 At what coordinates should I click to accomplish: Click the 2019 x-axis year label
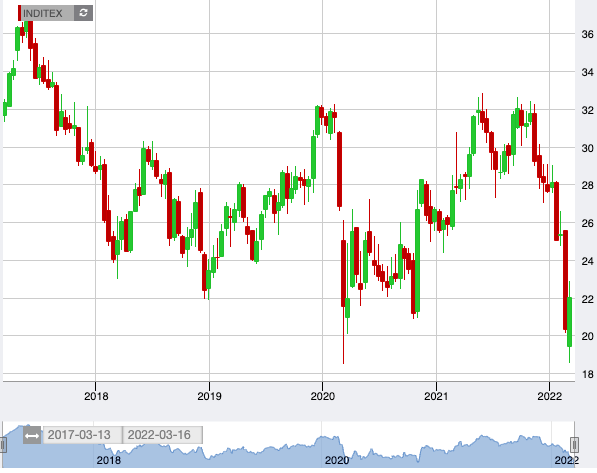(x=209, y=396)
